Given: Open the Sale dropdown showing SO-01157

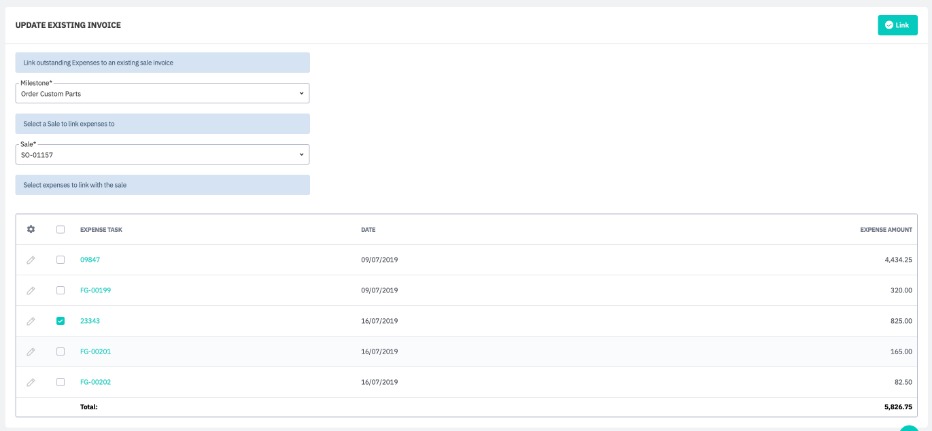Looking at the screenshot, I should pyautogui.click(x=162, y=154).
